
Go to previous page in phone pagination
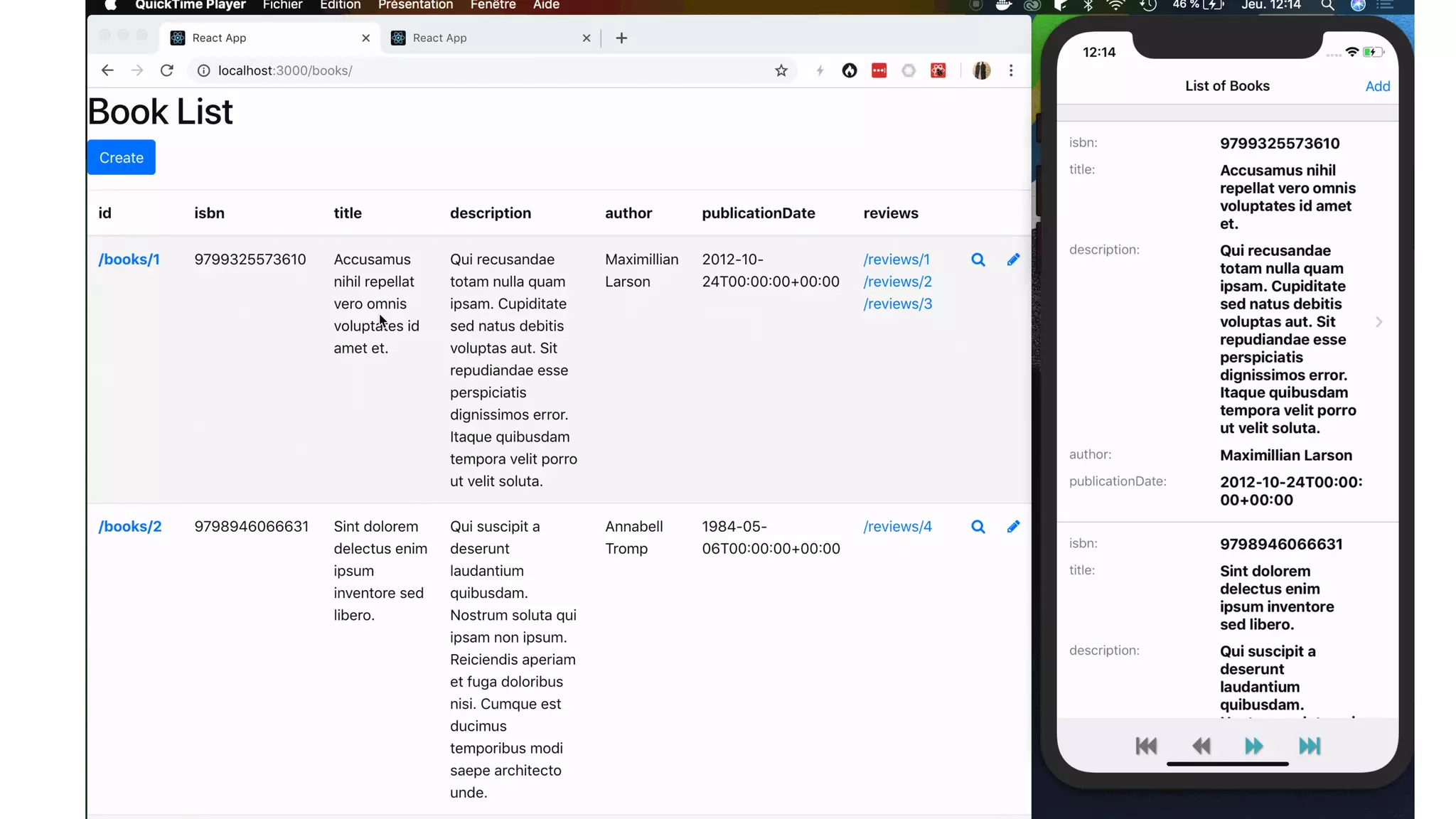pos(1201,746)
